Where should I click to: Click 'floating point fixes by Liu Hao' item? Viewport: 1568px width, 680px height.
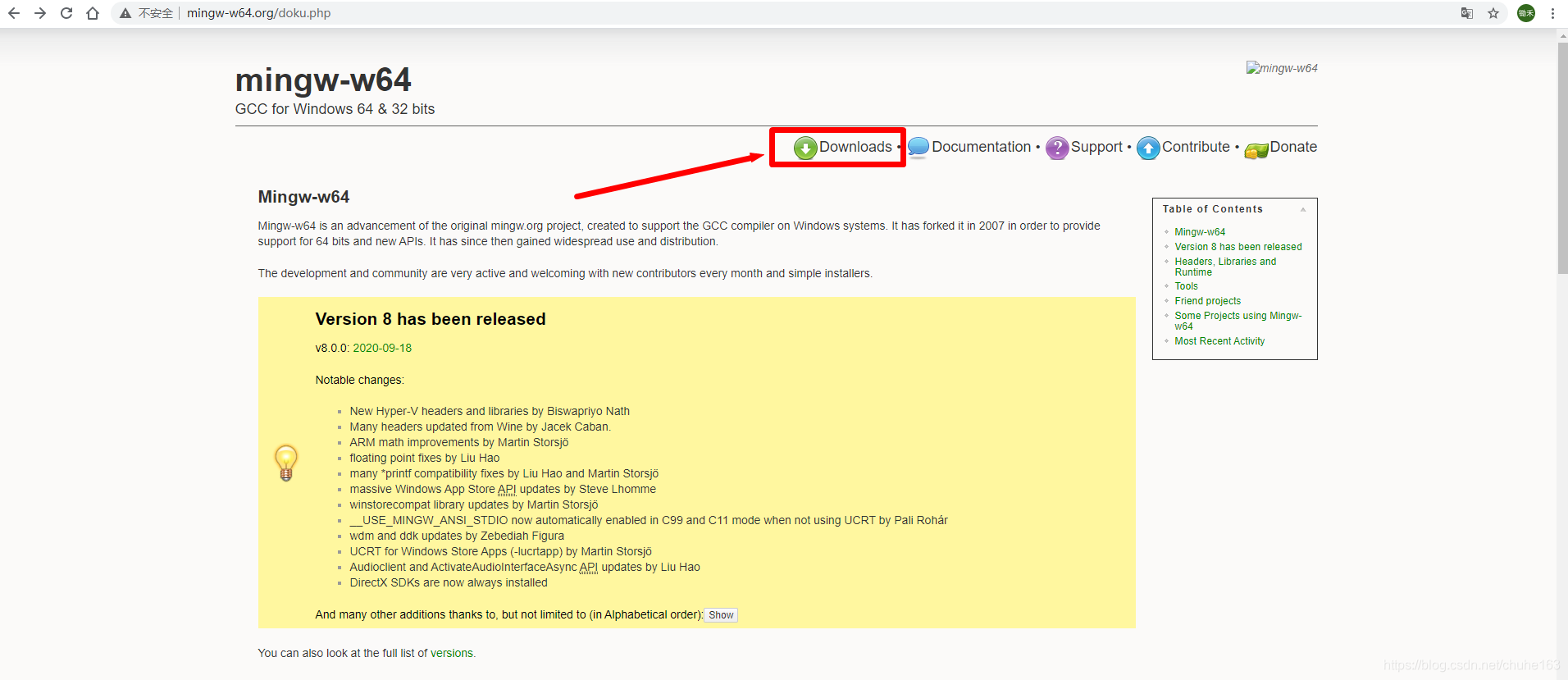click(x=425, y=458)
